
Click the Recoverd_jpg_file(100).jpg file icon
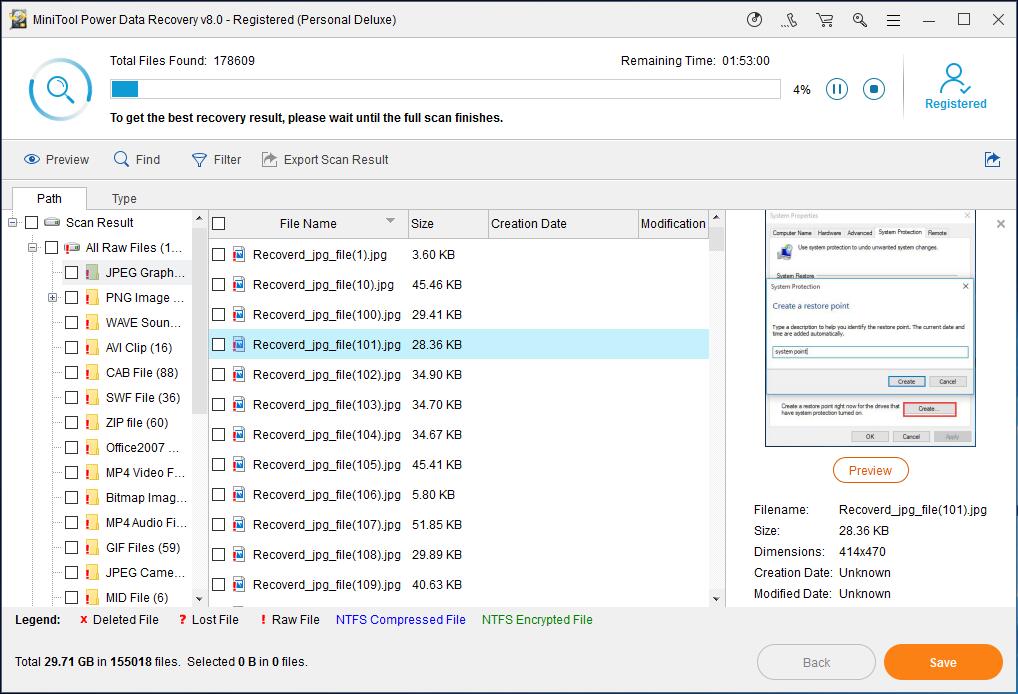(x=239, y=314)
